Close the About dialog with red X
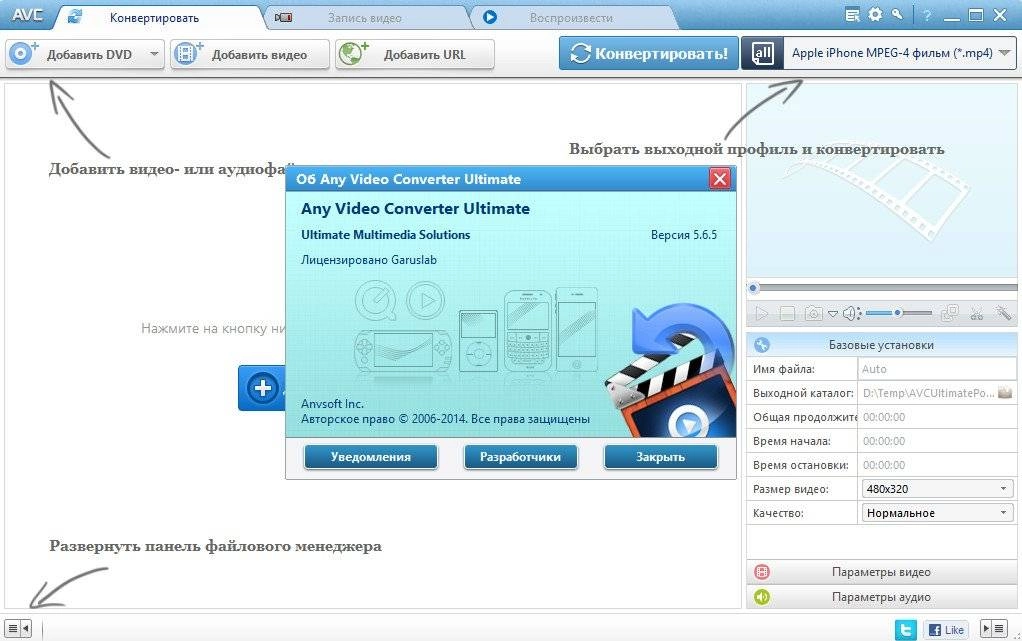 point(720,179)
